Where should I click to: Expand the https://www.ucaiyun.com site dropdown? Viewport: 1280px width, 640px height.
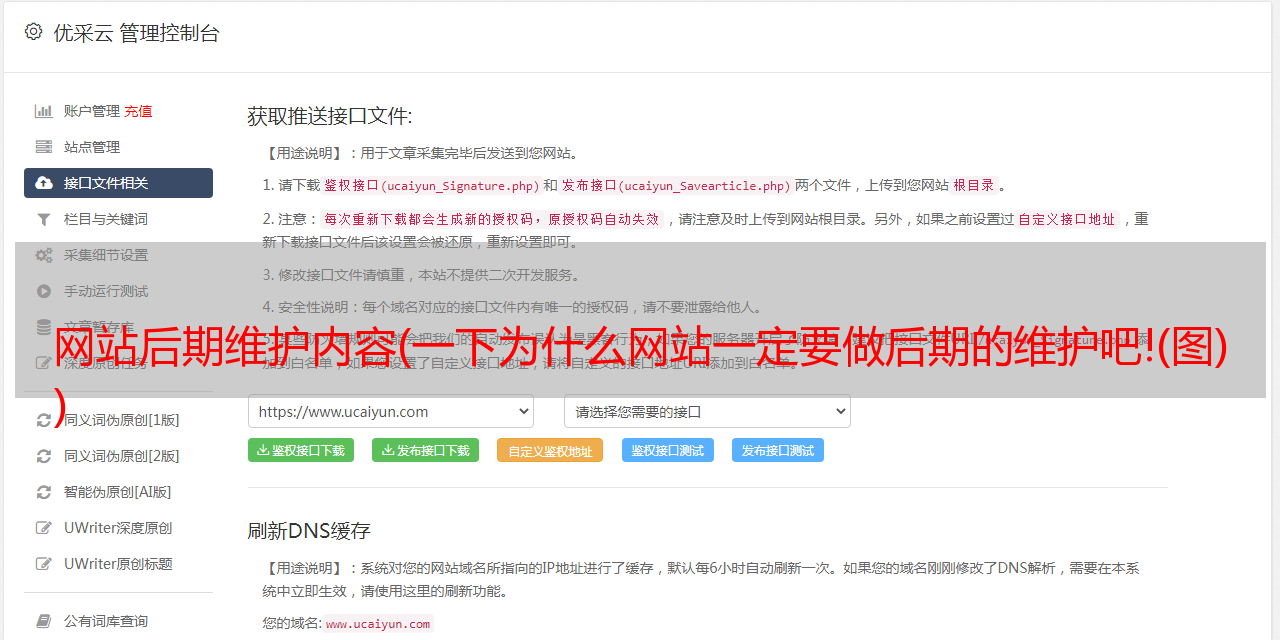(391, 411)
